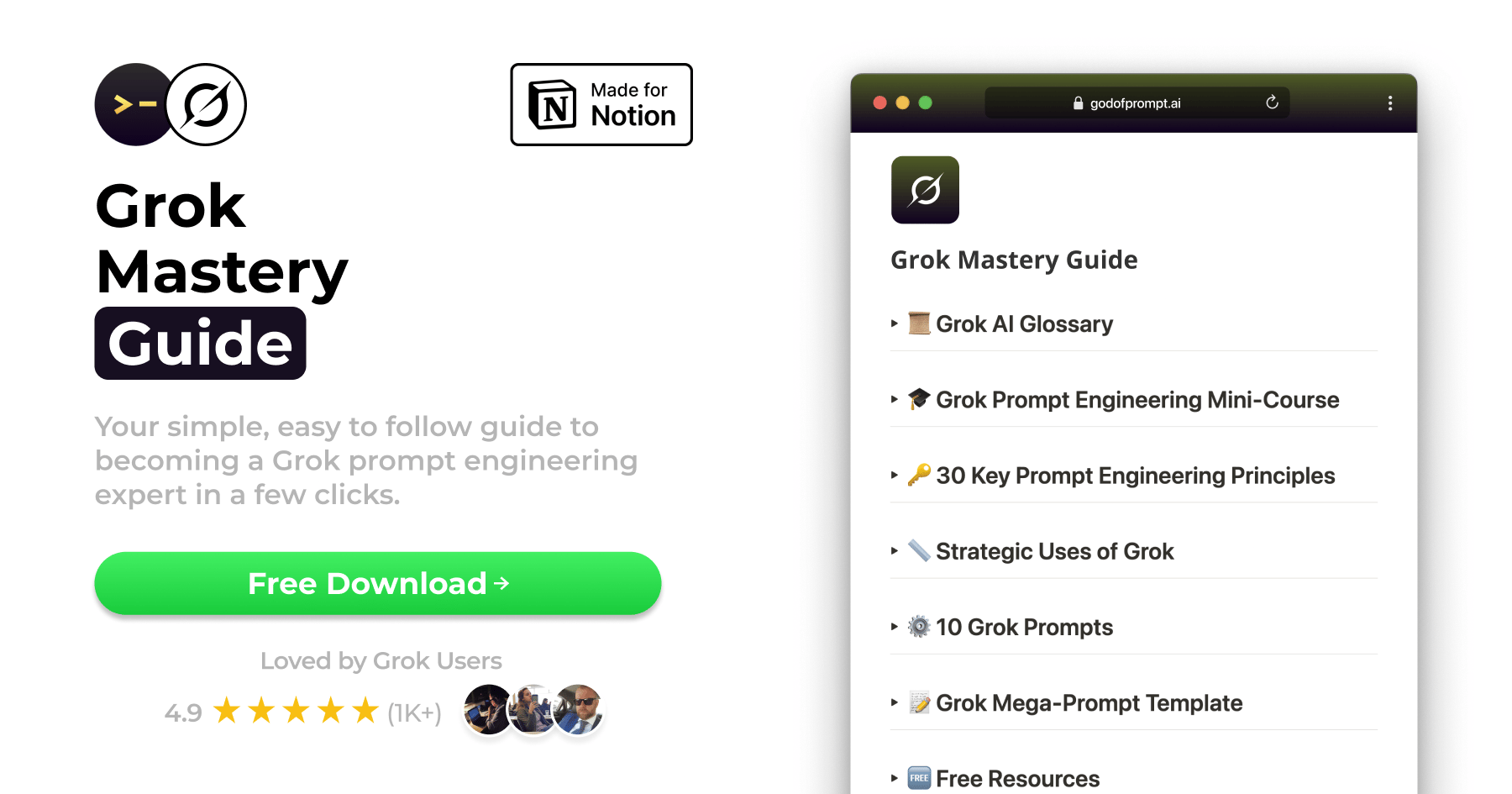Expand the Strategic Uses of Grok triangle
Viewport: 1512px width, 794px height.
point(895,551)
